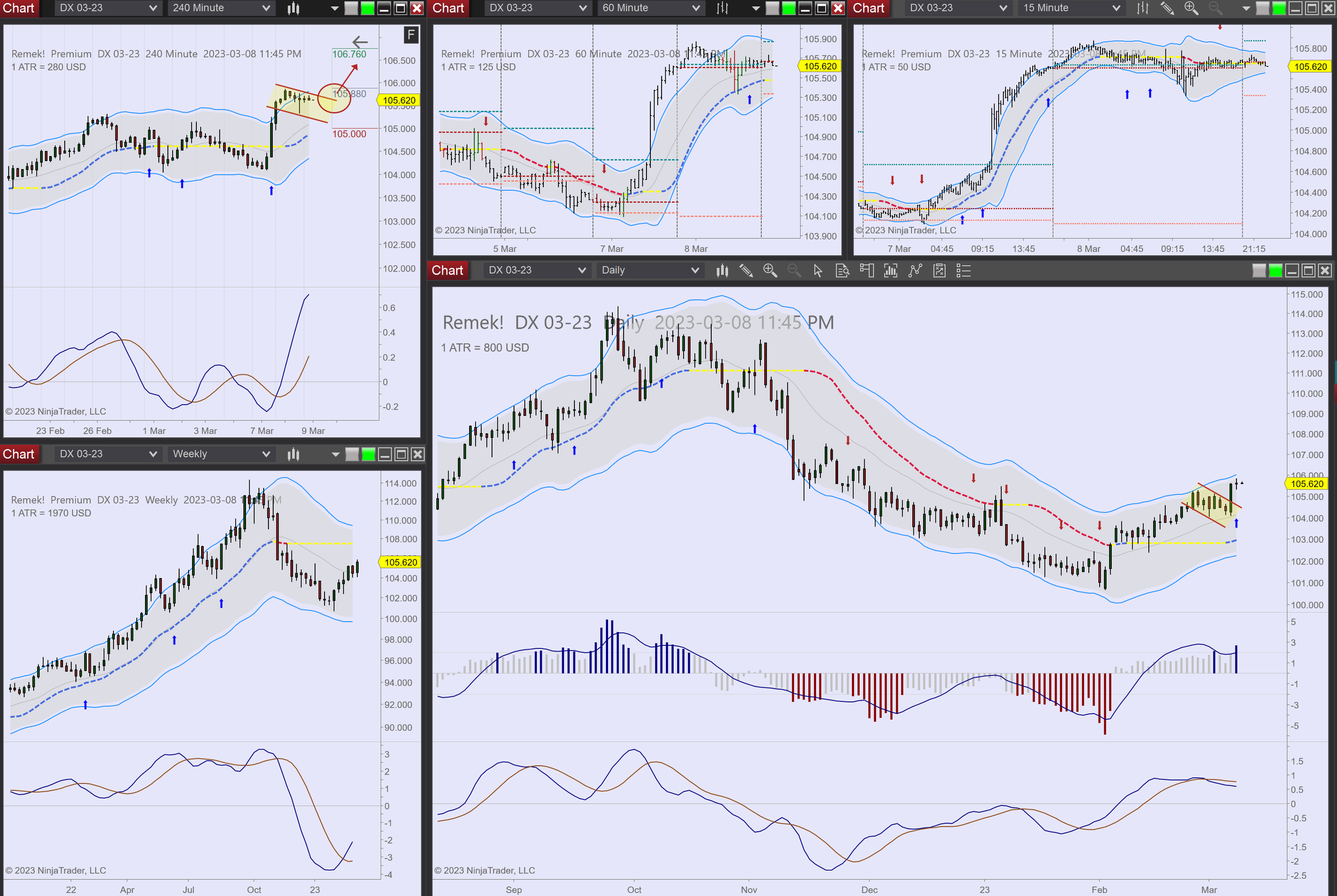The image size is (1337, 896).
Task: Select drawing tools pencil in Daily chart
Action: point(746,271)
